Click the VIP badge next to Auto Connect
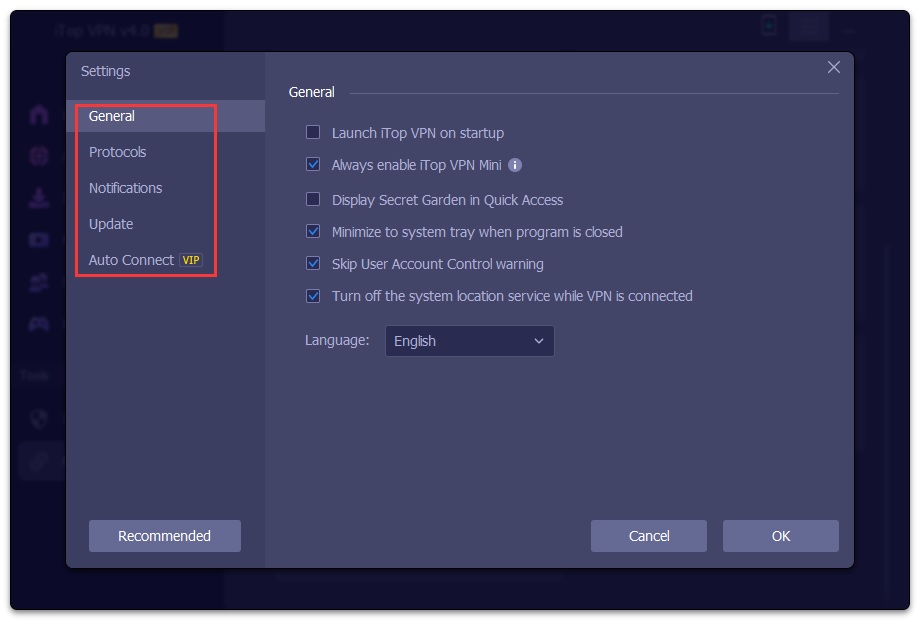The width and height of the screenshot is (920, 620). [x=191, y=260]
